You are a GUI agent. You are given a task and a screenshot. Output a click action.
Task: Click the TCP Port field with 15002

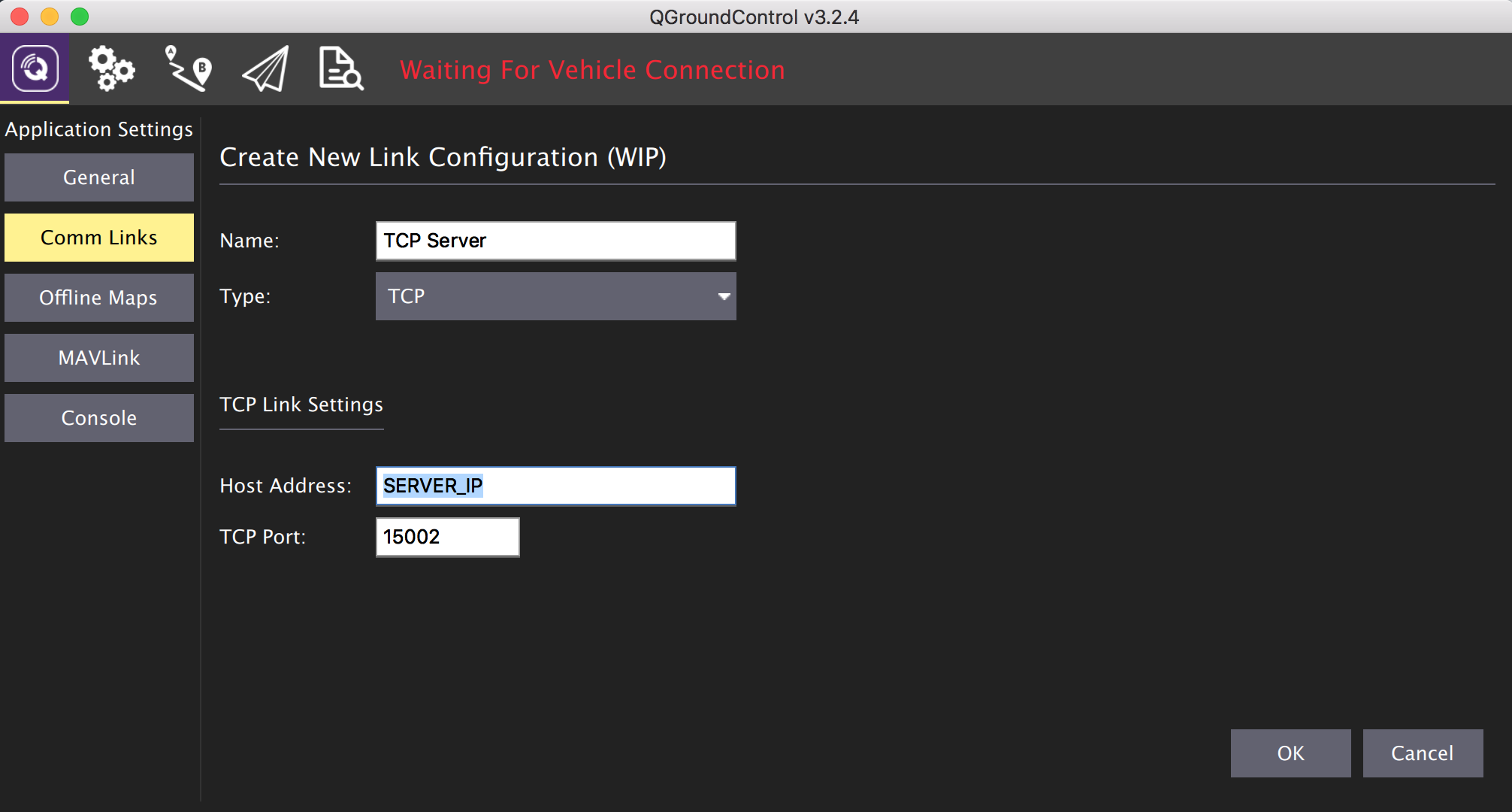click(x=448, y=537)
